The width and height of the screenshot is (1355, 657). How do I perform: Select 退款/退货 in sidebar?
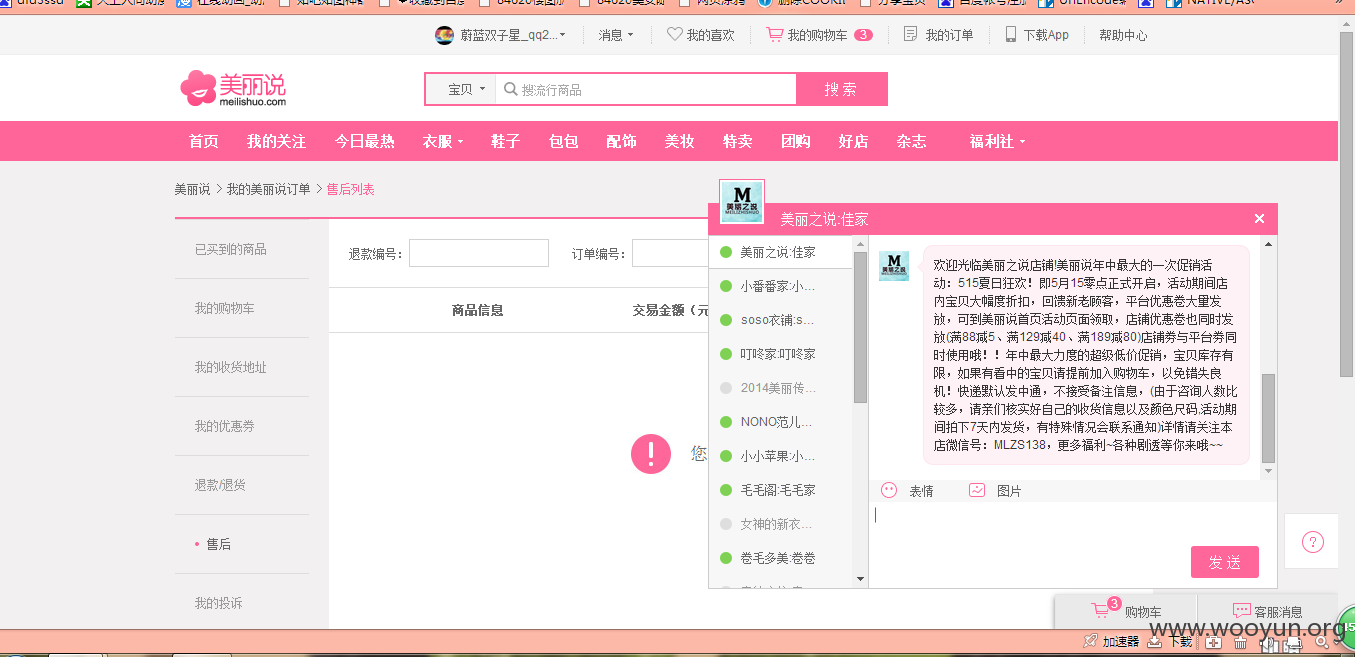pyautogui.click(x=220, y=485)
